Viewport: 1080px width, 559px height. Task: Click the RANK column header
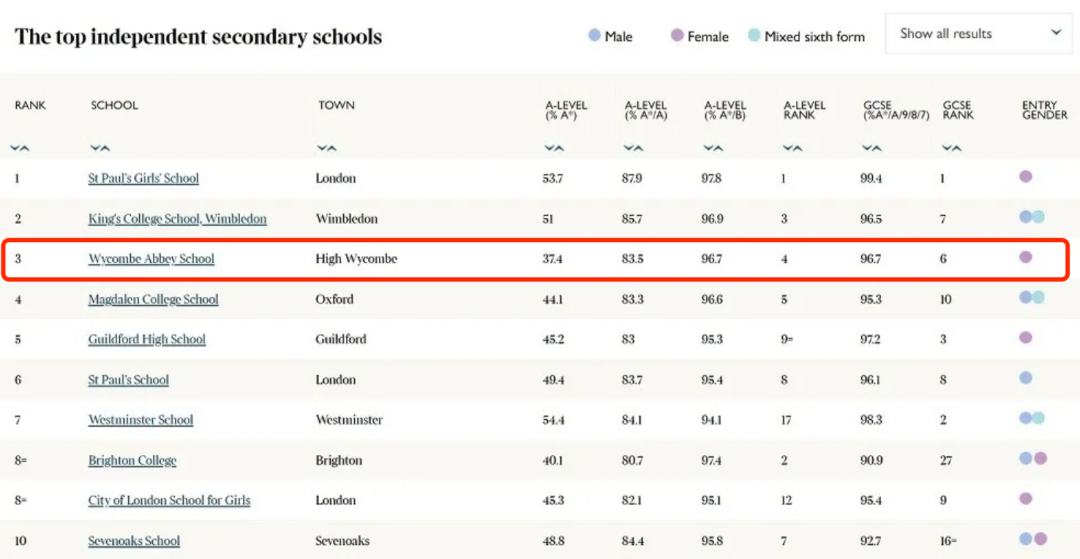coord(30,105)
